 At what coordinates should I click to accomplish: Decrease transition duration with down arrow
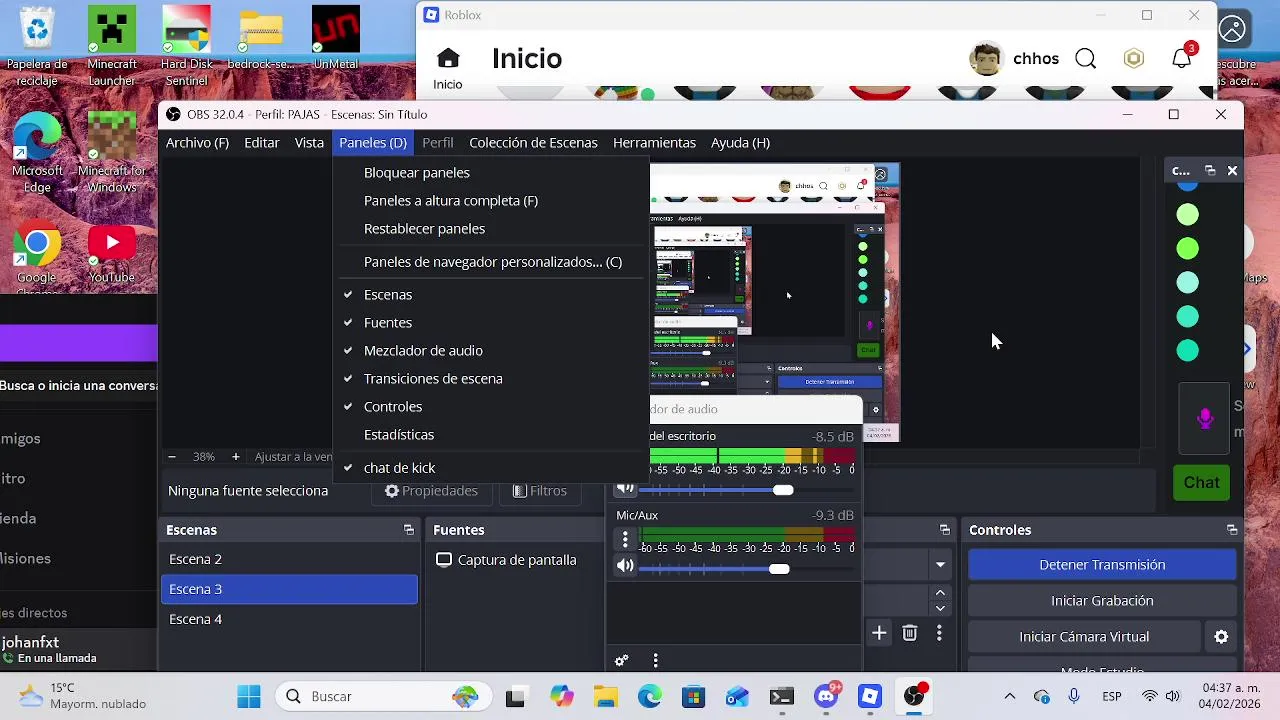click(940, 608)
